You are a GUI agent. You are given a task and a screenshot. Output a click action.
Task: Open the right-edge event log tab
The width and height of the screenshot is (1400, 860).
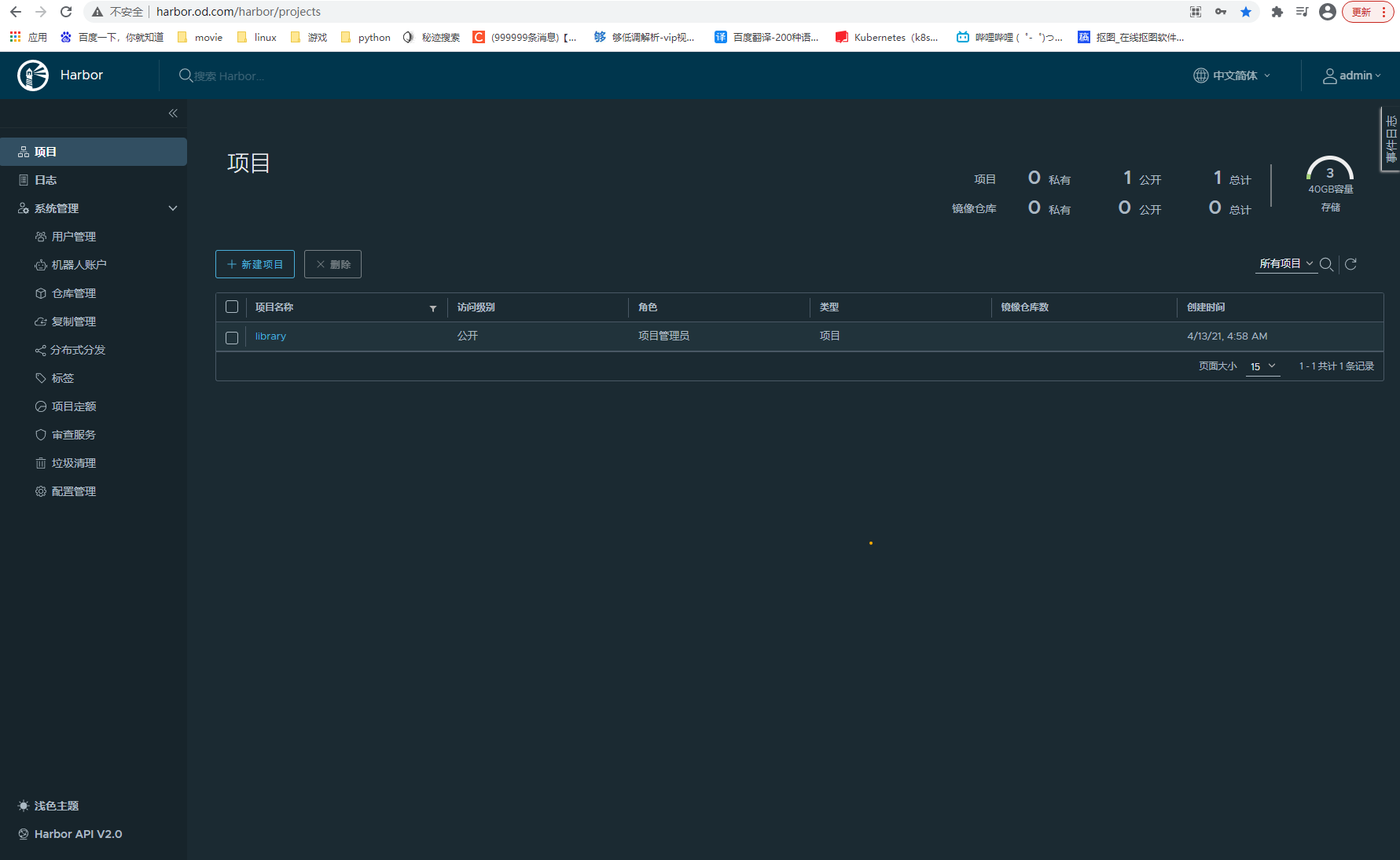point(1391,139)
